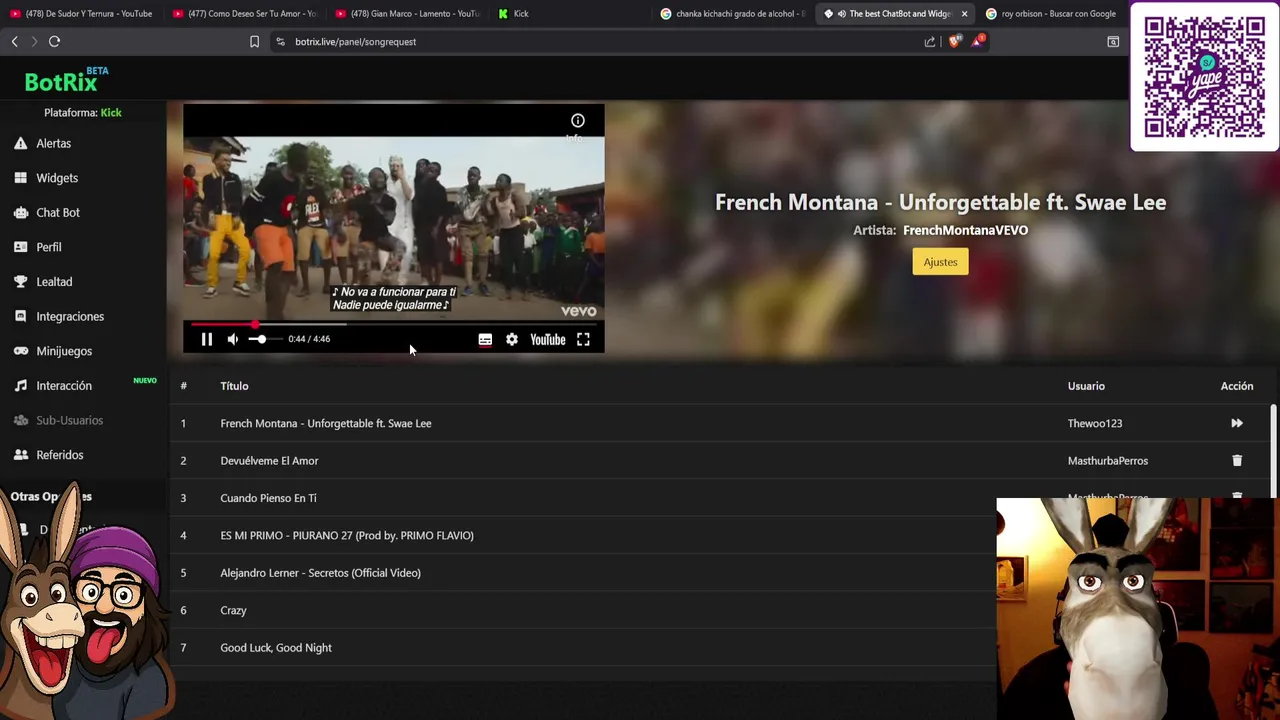Click the Interacción music note icon
The height and width of the screenshot is (720, 1280).
(20, 386)
